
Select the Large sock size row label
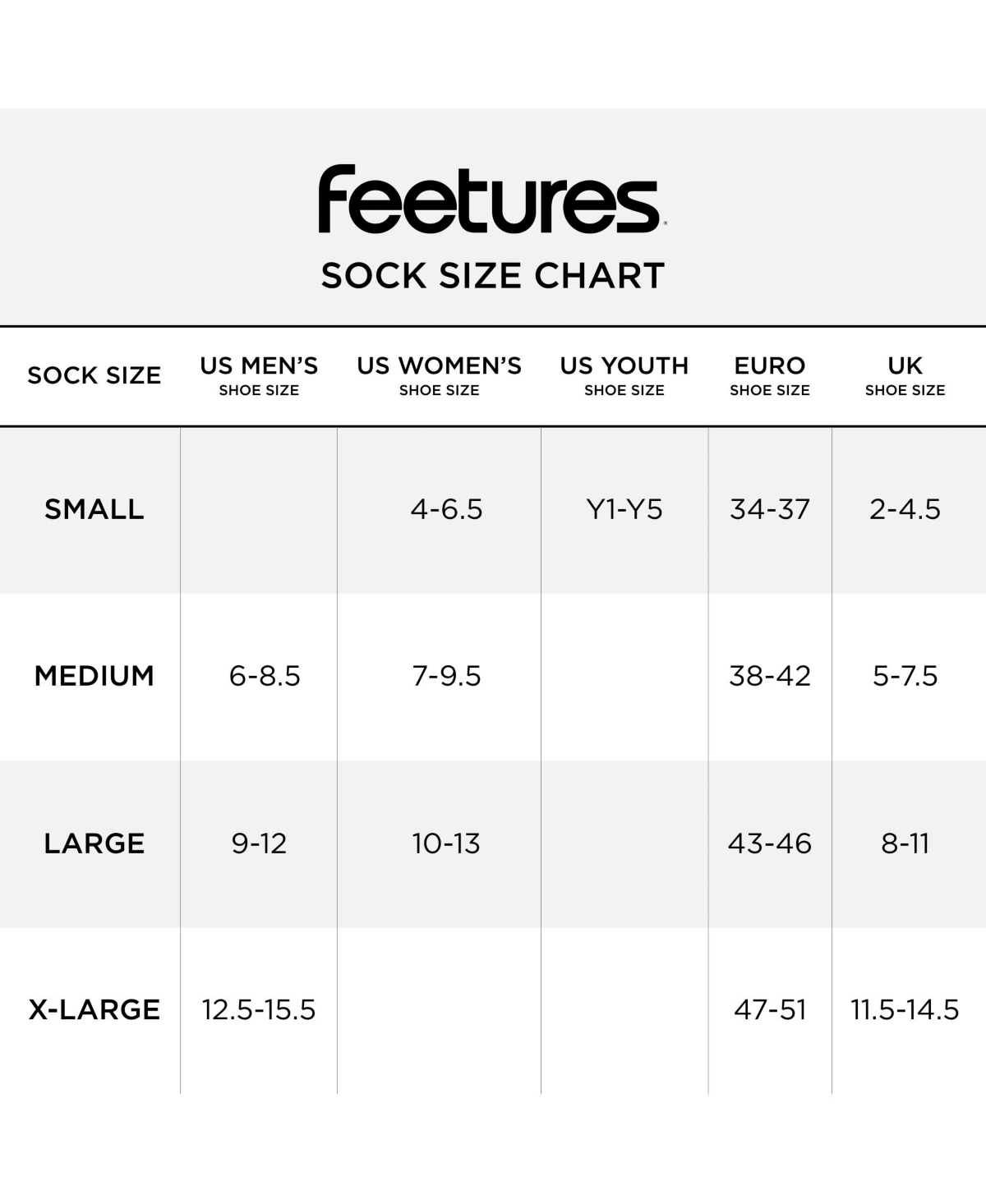[x=94, y=843]
